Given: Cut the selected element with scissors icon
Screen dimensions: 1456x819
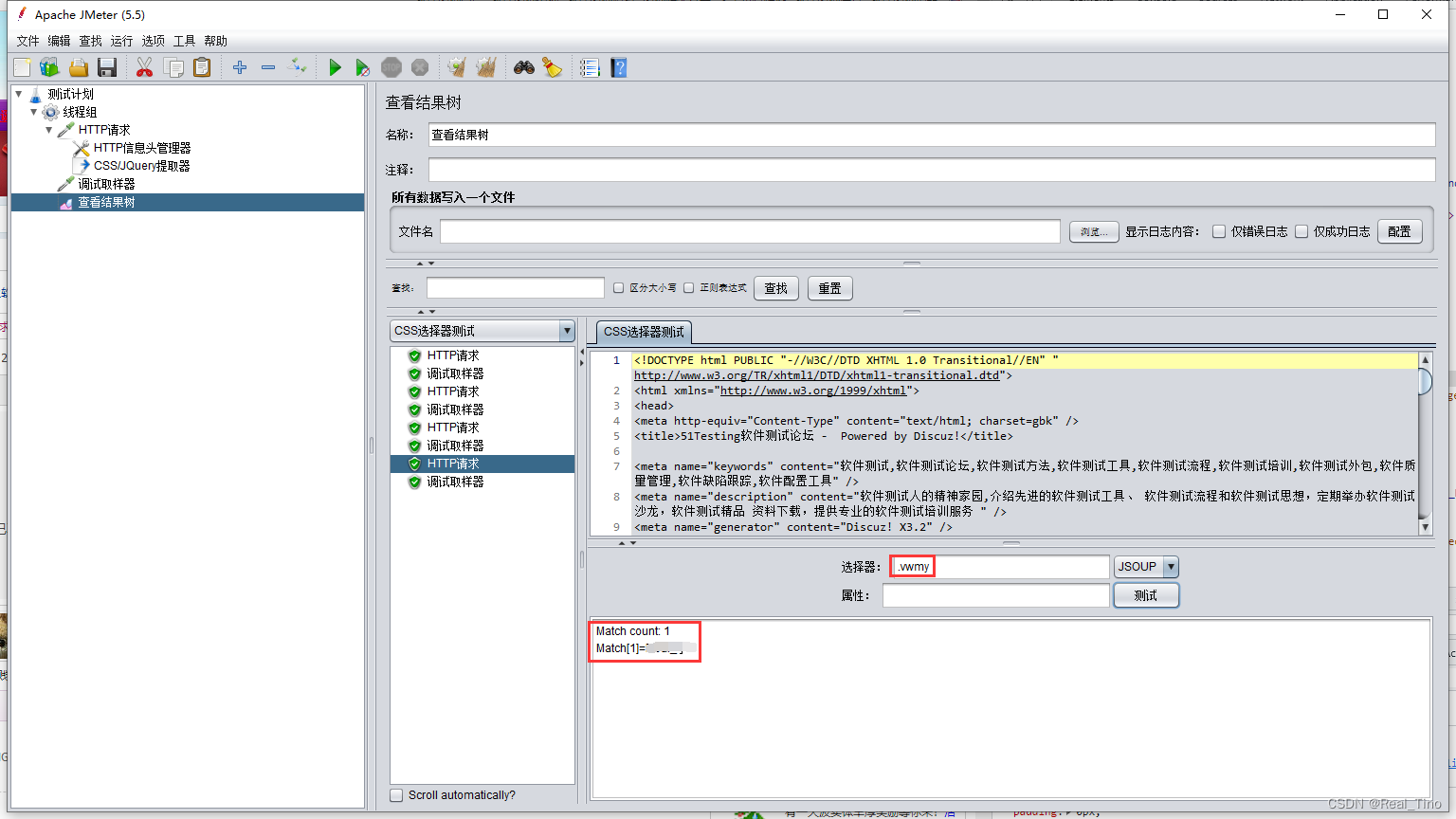Looking at the screenshot, I should point(144,67).
